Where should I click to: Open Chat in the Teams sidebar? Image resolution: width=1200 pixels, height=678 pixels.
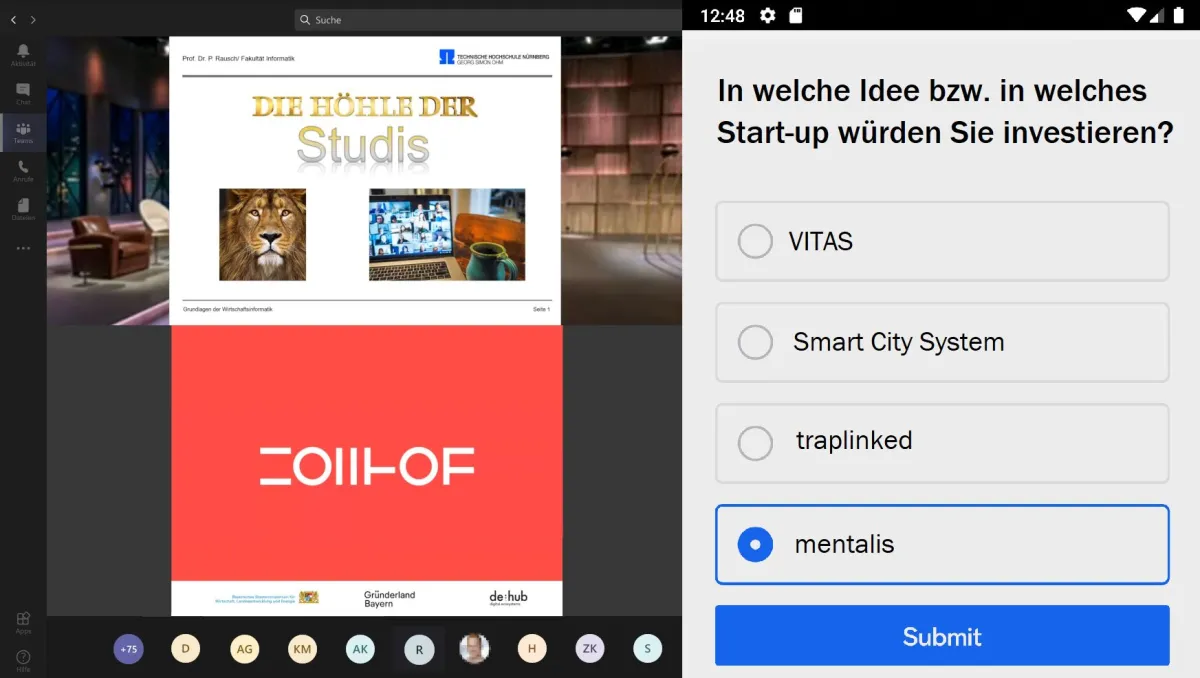tap(23, 93)
